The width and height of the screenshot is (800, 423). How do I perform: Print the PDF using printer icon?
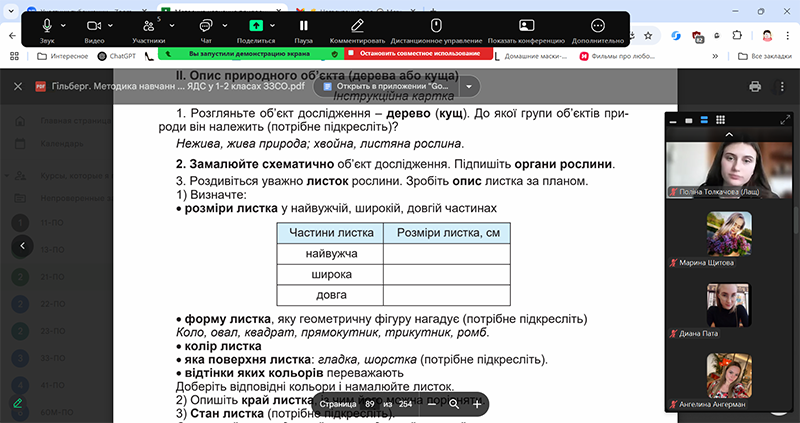[755, 86]
